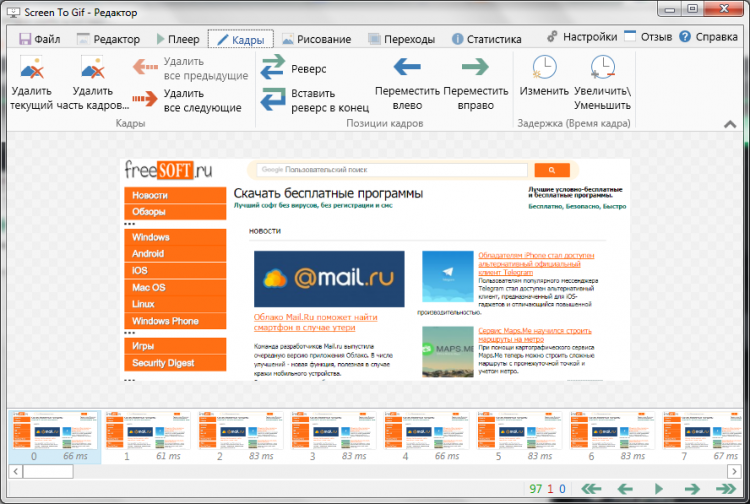Go to the previous frame
750x504 pixels.
(625, 489)
